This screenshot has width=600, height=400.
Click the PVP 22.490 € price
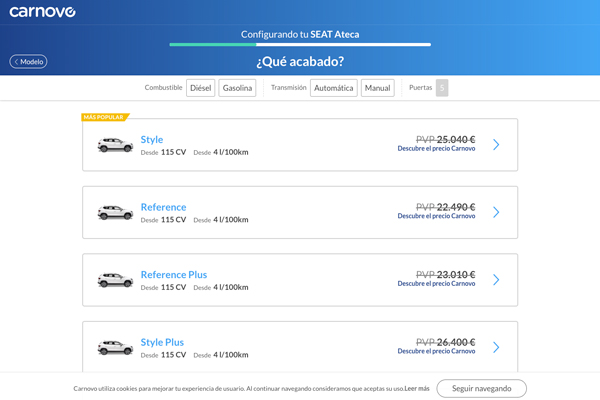click(x=446, y=207)
